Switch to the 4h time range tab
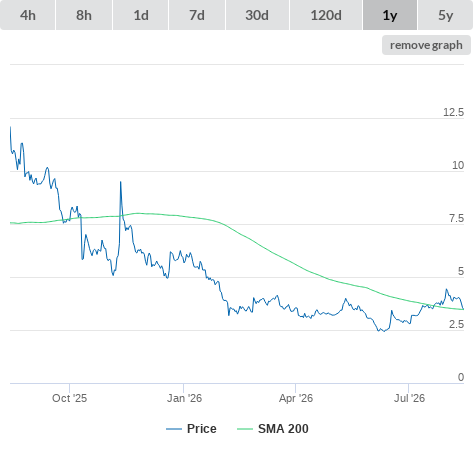474x455 pixels. [x=28, y=15]
